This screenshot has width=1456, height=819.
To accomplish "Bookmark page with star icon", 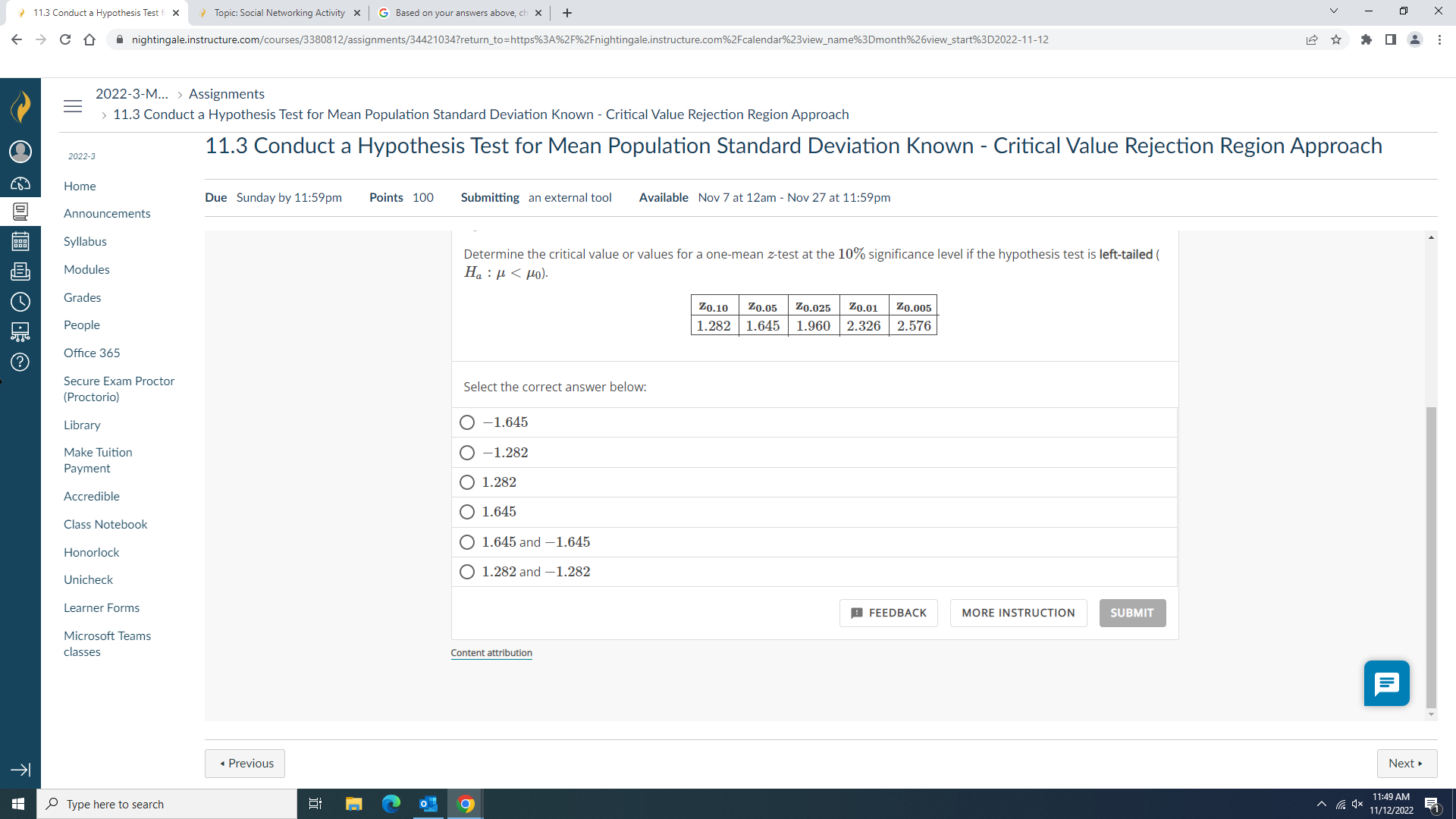I will [1336, 39].
